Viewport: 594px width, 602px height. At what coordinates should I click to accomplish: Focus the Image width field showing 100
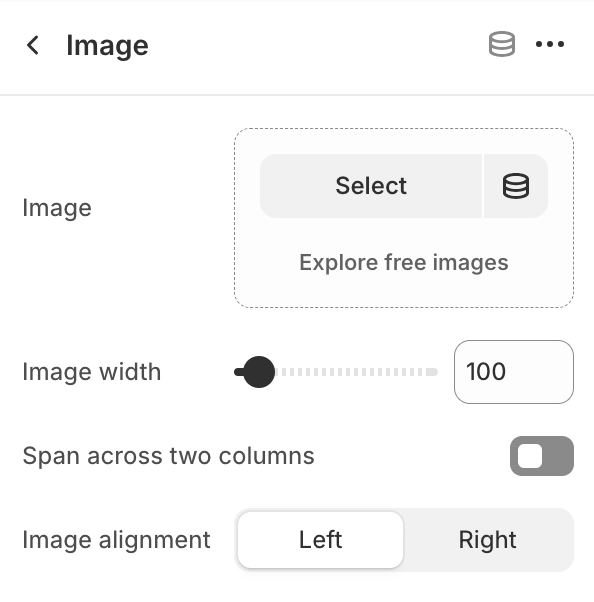tap(514, 372)
